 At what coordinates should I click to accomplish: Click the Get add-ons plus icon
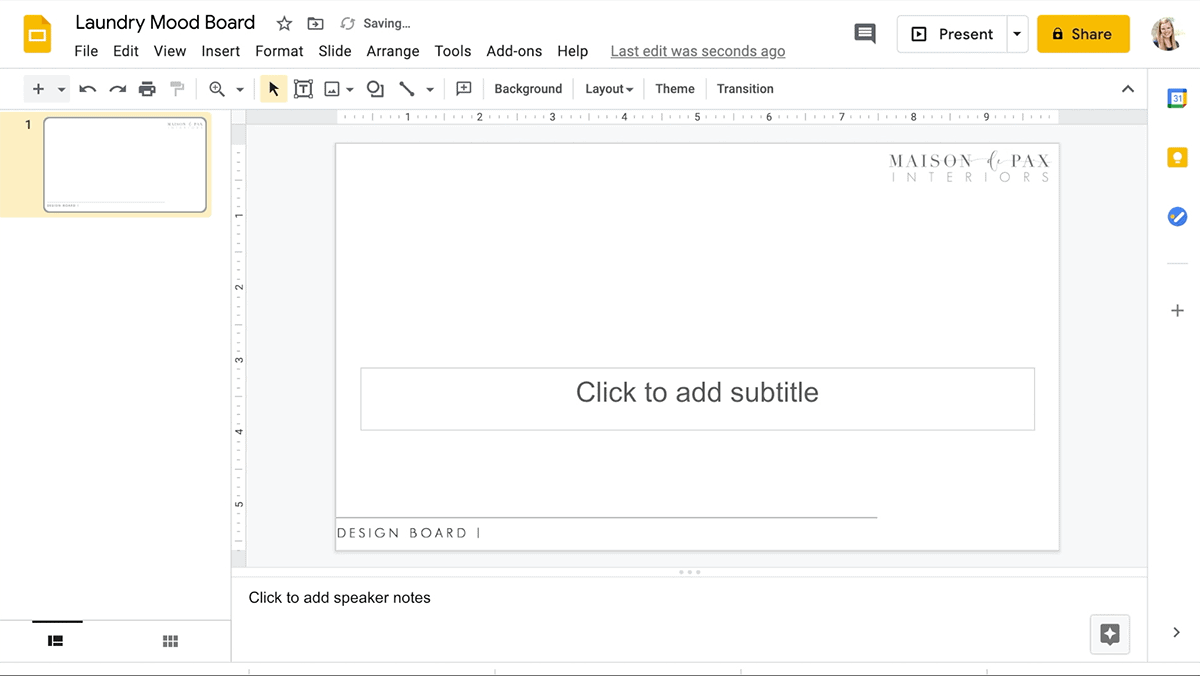pyautogui.click(x=1177, y=311)
